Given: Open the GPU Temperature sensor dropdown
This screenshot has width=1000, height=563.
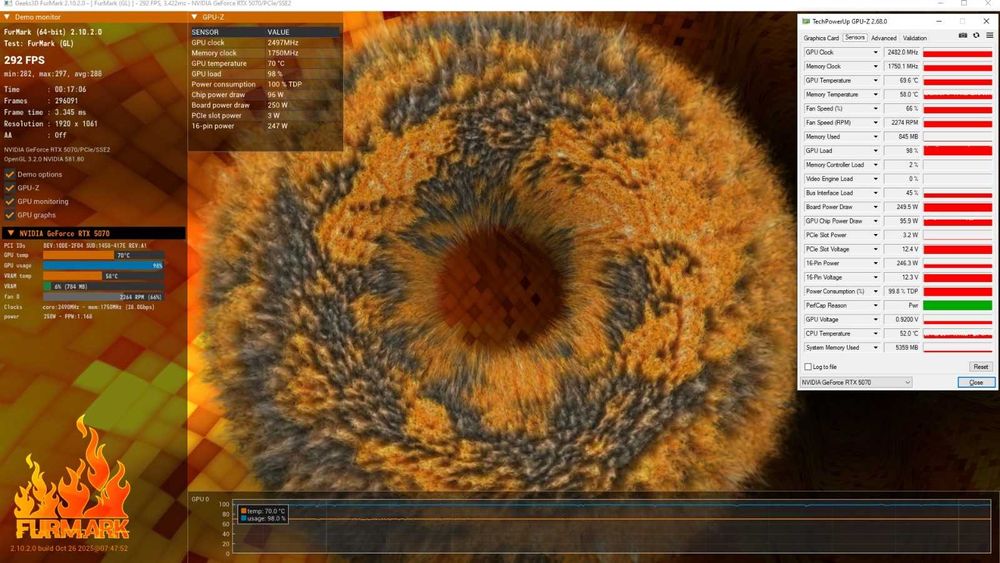Looking at the screenshot, I should point(875,80).
